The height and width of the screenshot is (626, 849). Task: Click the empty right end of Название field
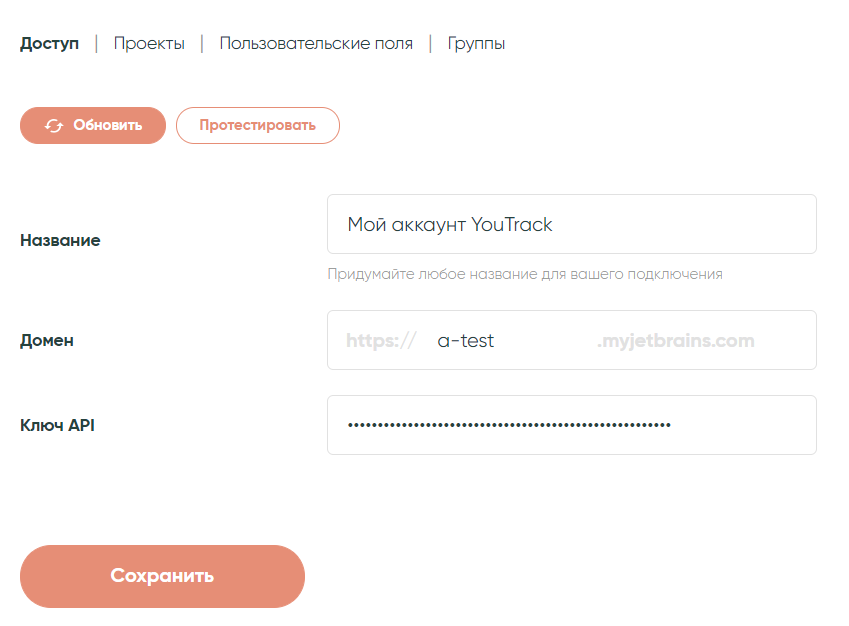click(720, 225)
